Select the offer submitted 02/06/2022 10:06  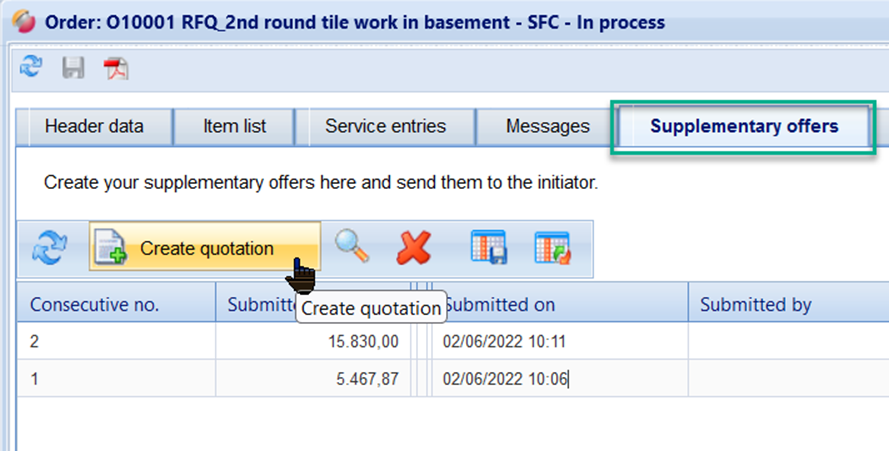(505, 379)
